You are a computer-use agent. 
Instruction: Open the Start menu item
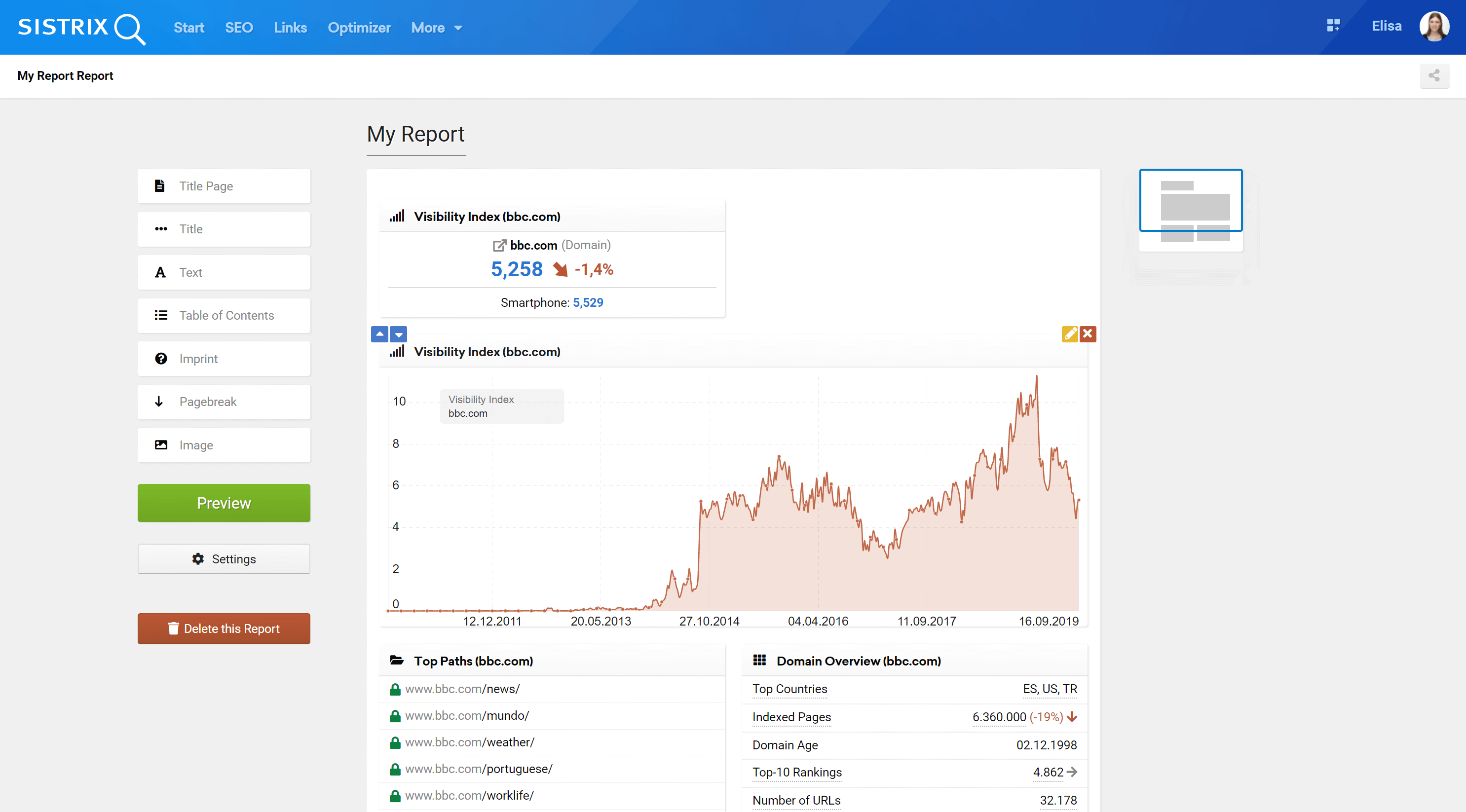coord(189,28)
